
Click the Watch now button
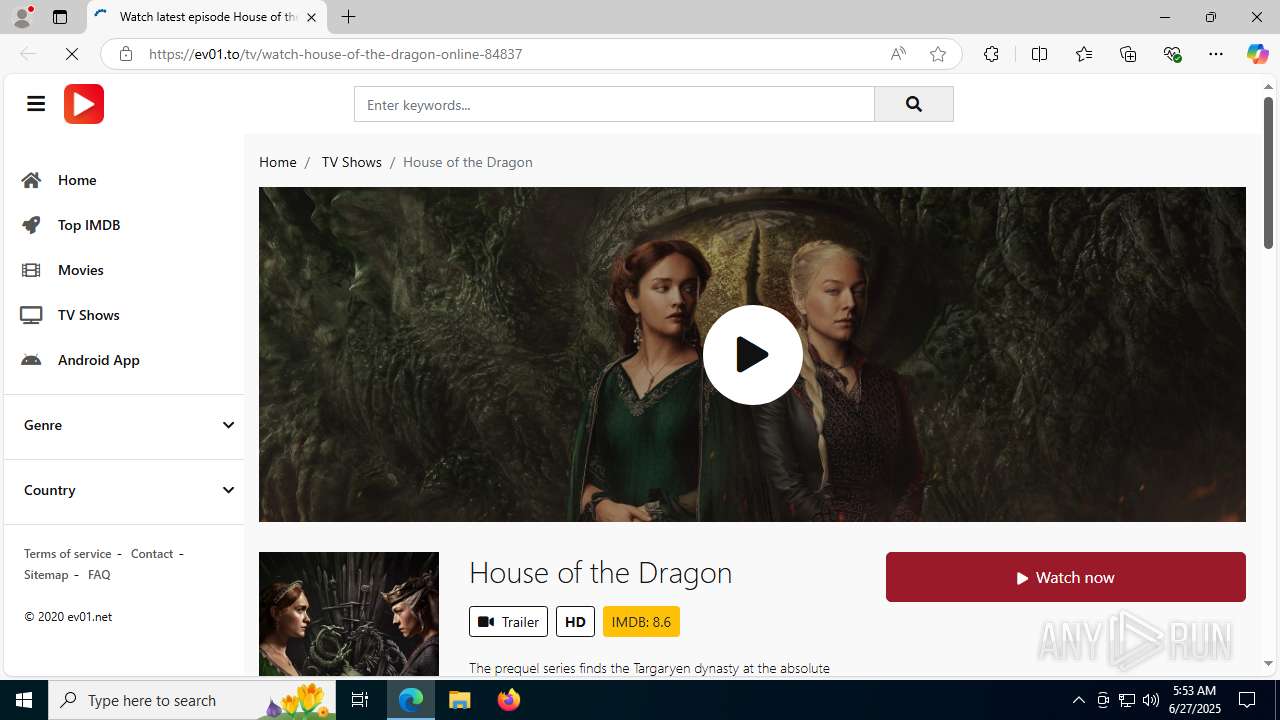tap(1065, 577)
